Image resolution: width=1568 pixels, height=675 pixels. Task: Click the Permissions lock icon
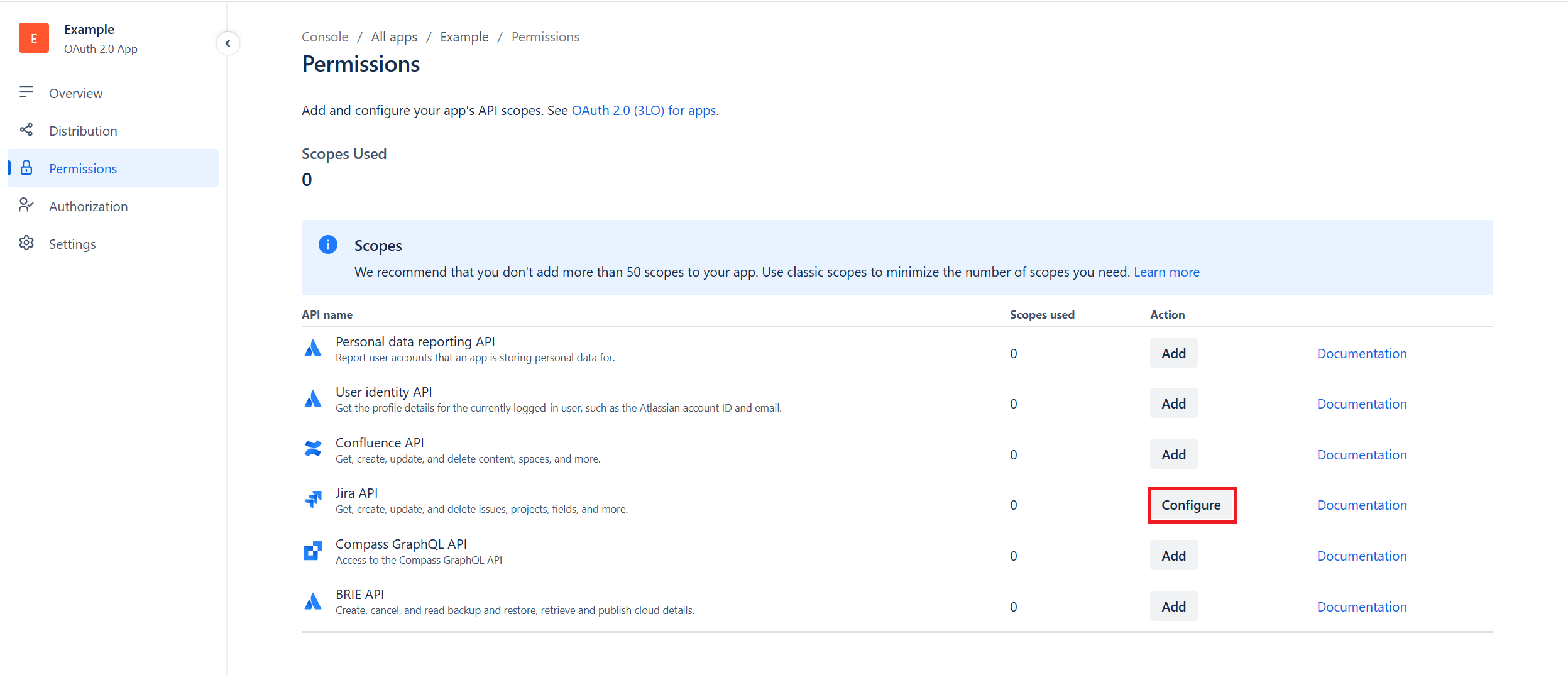coord(26,168)
